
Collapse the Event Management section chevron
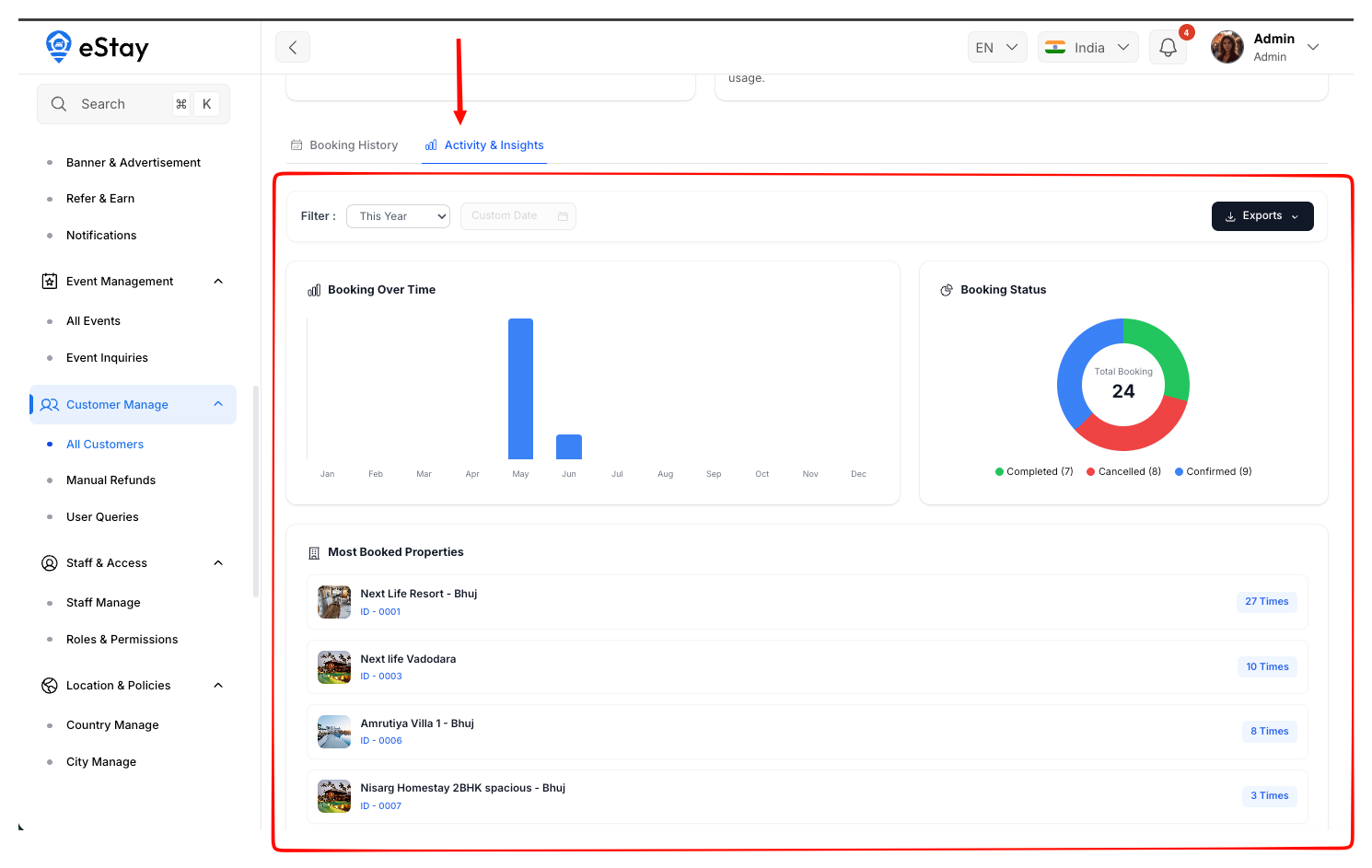pos(218,282)
